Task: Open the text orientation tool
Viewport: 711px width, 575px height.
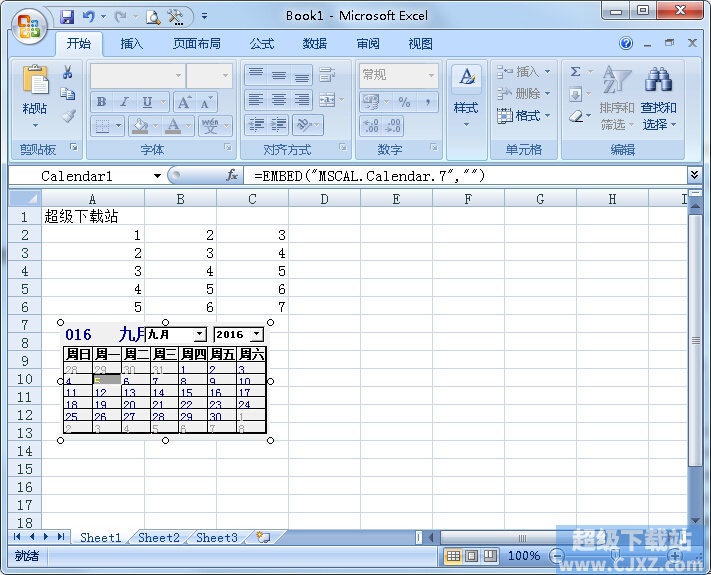Action: click(x=304, y=125)
